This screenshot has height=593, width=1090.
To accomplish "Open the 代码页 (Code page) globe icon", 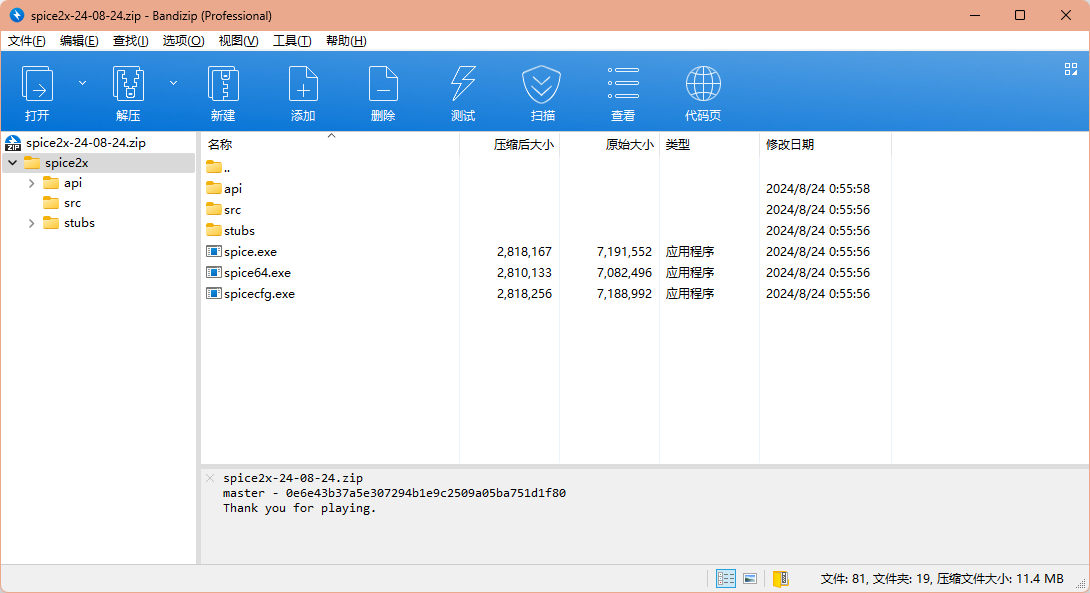I will pyautogui.click(x=703, y=85).
